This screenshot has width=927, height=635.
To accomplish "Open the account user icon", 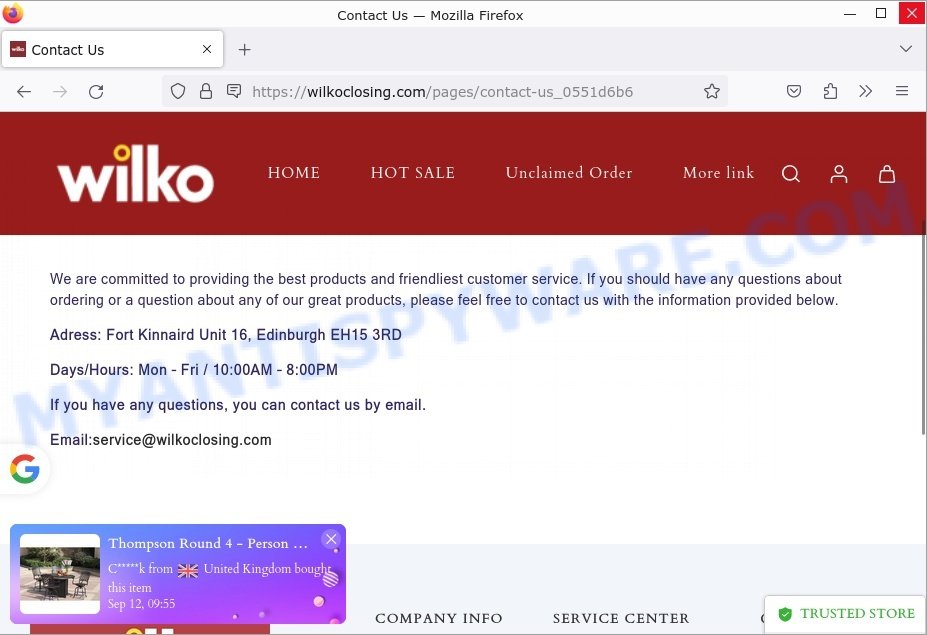I will pos(838,174).
